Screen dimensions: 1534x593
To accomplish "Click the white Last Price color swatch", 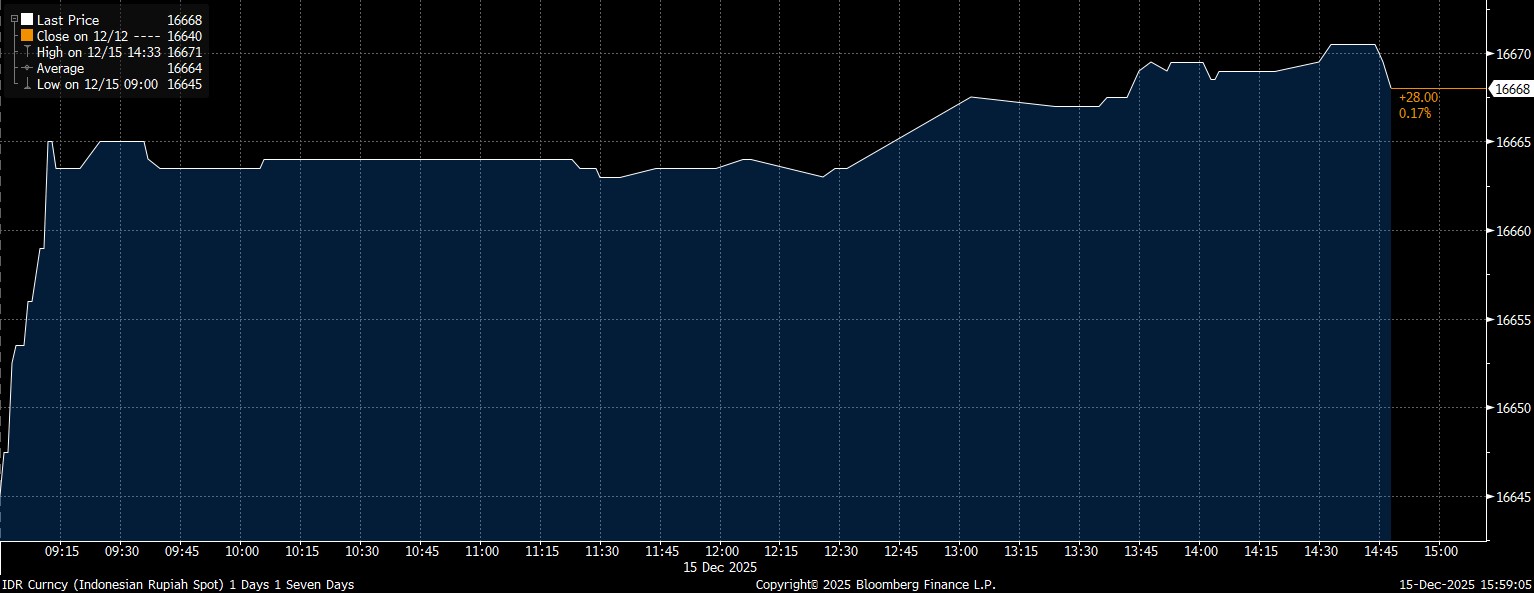I will click(x=27, y=19).
